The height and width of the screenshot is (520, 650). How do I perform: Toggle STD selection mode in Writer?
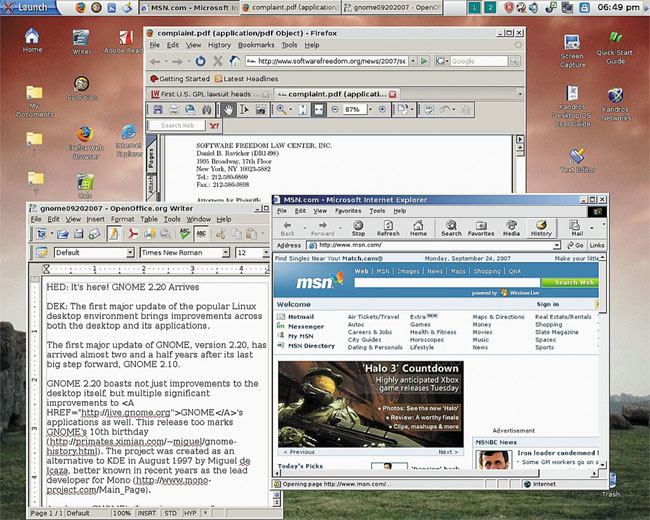(x=170, y=513)
